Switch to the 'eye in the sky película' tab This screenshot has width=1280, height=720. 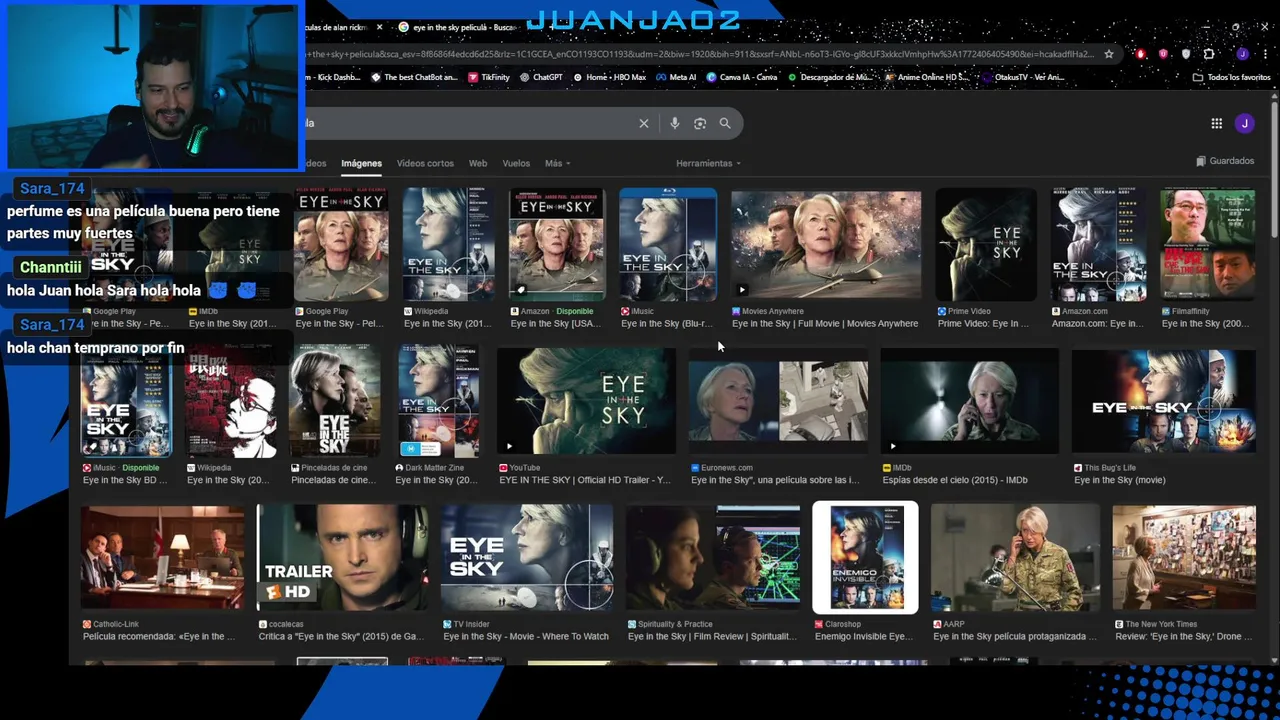click(x=458, y=27)
